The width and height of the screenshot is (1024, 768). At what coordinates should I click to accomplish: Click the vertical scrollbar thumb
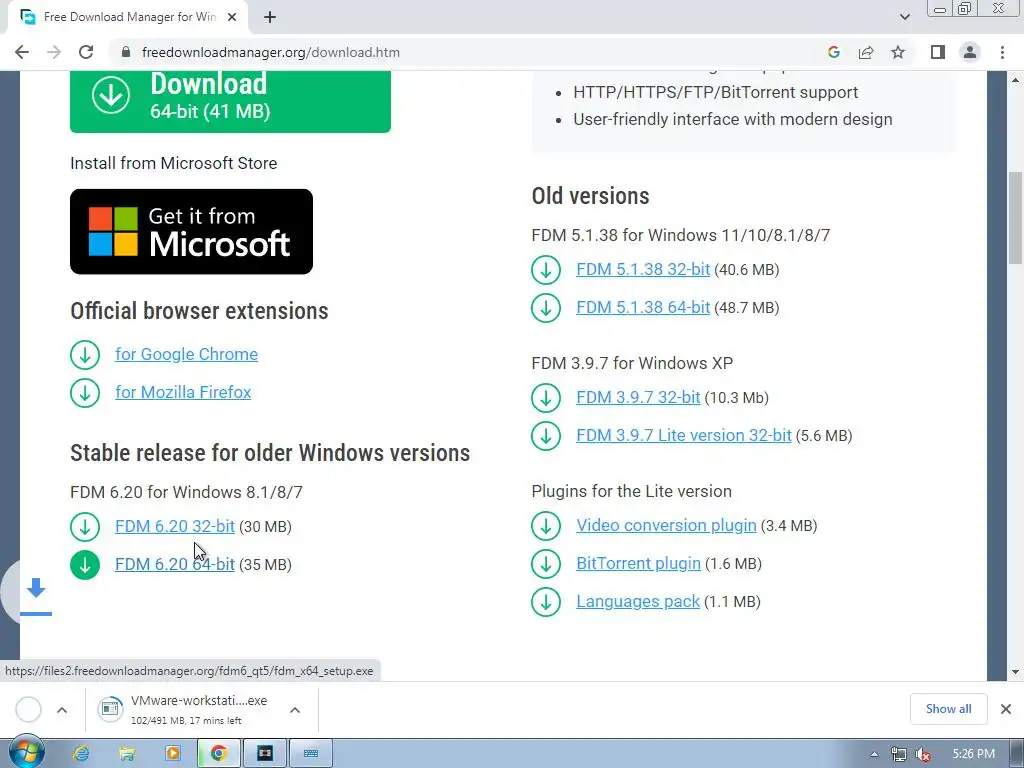(1015, 217)
